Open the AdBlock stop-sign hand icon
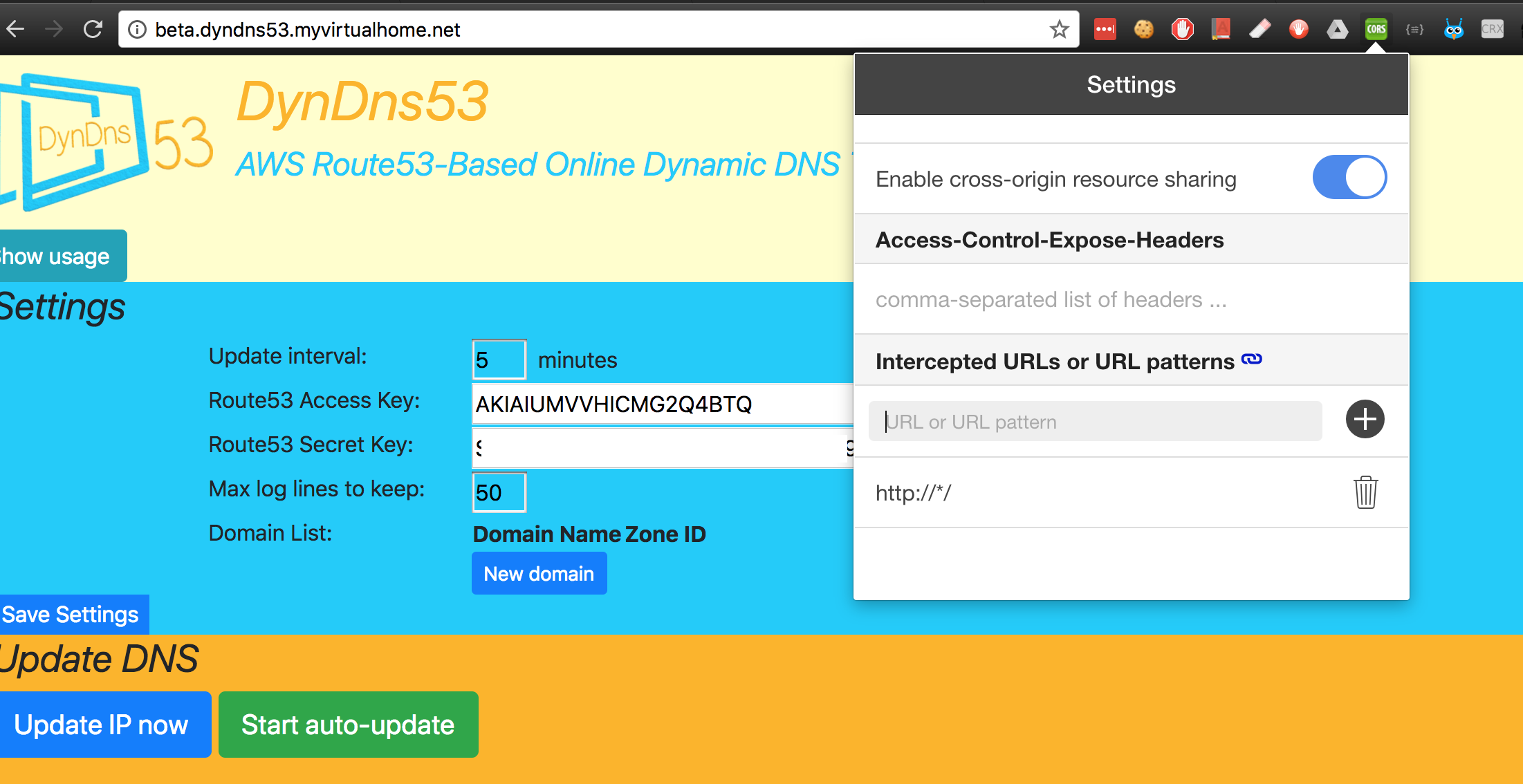1523x784 pixels. (x=1182, y=29)
